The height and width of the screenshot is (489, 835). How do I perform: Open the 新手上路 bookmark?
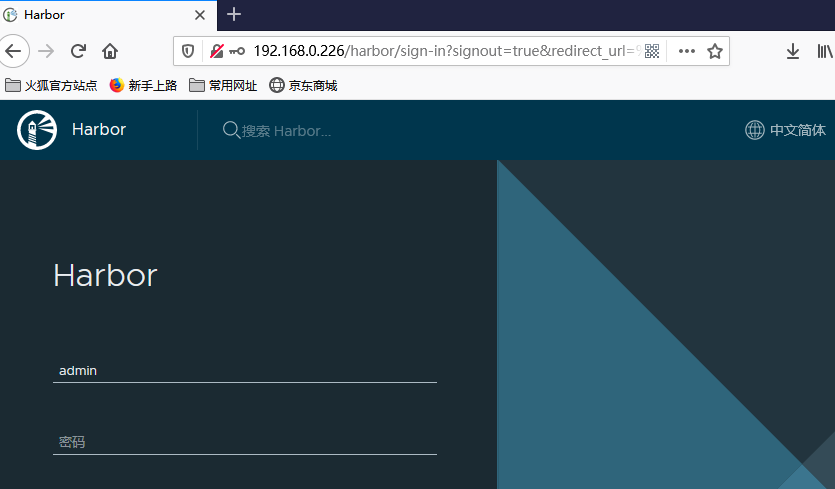point(143,85)
